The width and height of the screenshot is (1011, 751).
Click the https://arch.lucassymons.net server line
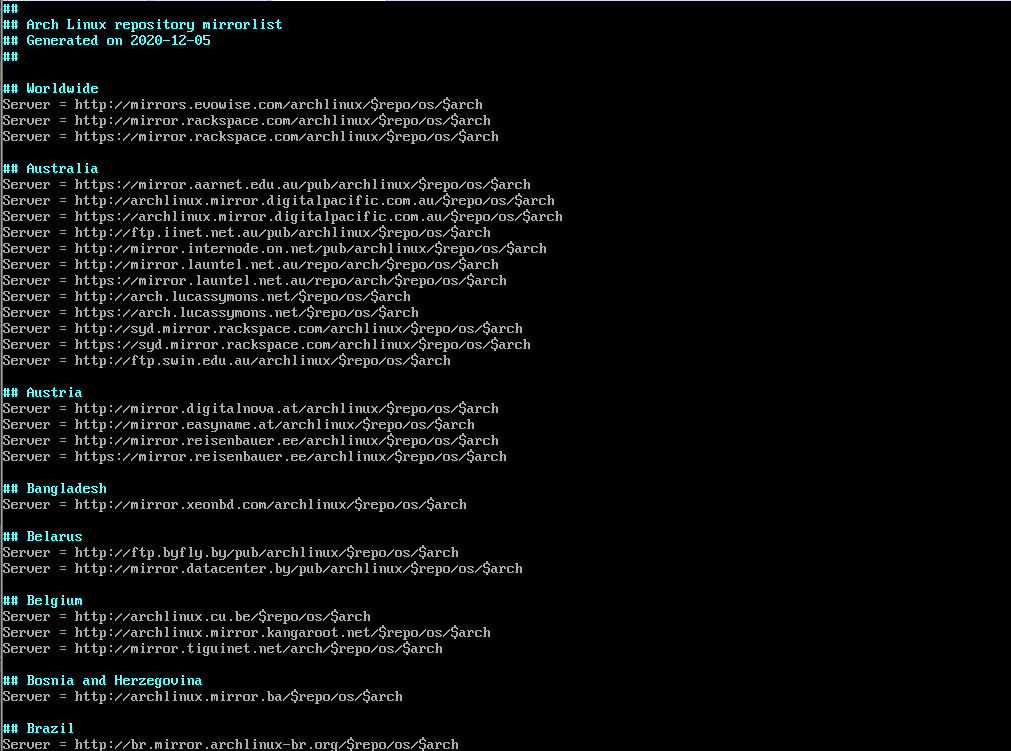pos(210,313)
